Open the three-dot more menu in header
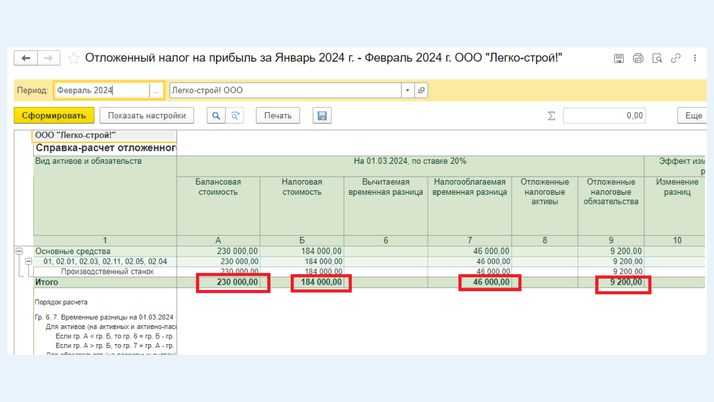 pyautogui.click(x=695, y=58)
